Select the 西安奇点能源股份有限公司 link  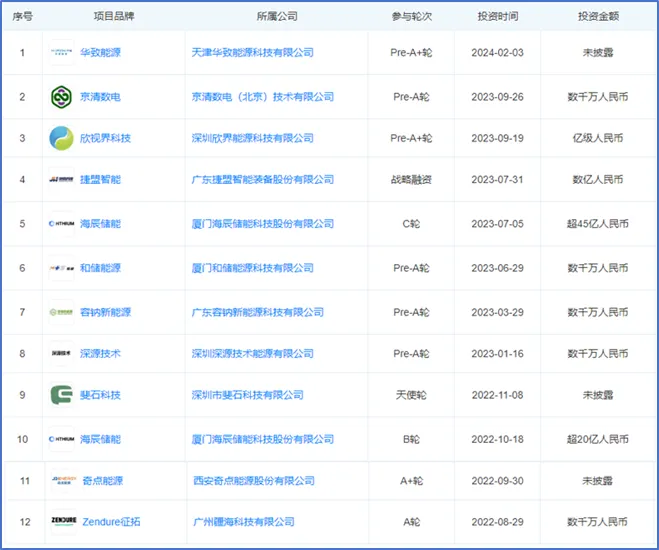[257, 481]
